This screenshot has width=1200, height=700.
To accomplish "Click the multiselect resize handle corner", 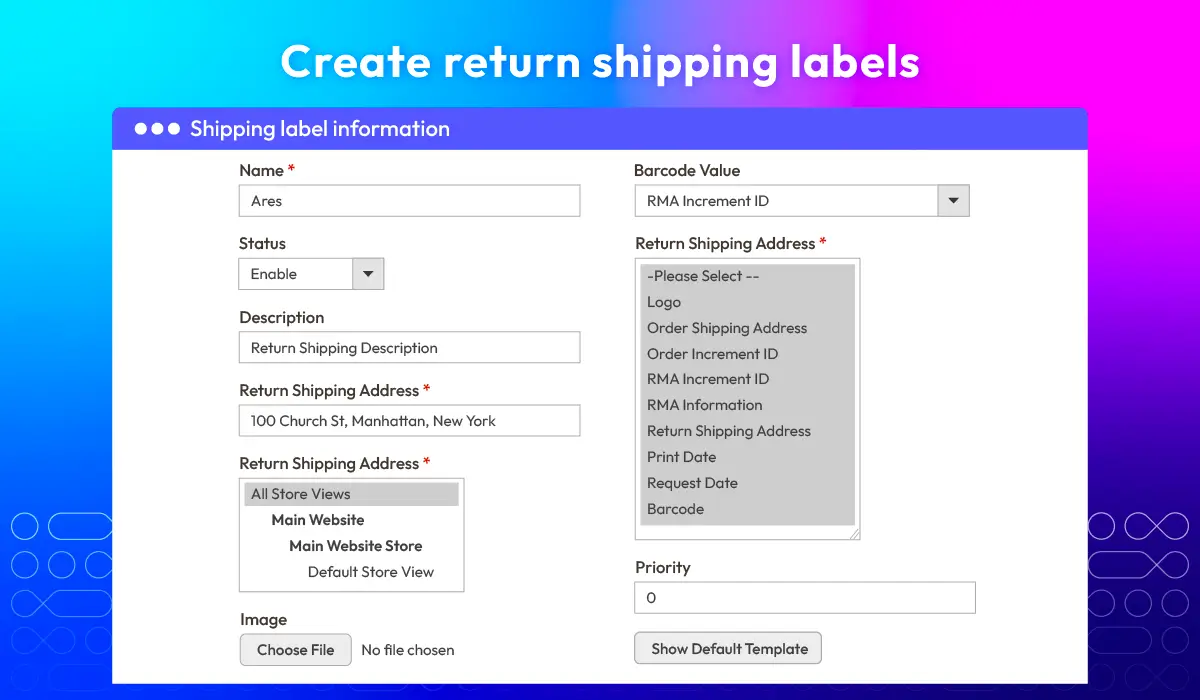I will (854, 534).
